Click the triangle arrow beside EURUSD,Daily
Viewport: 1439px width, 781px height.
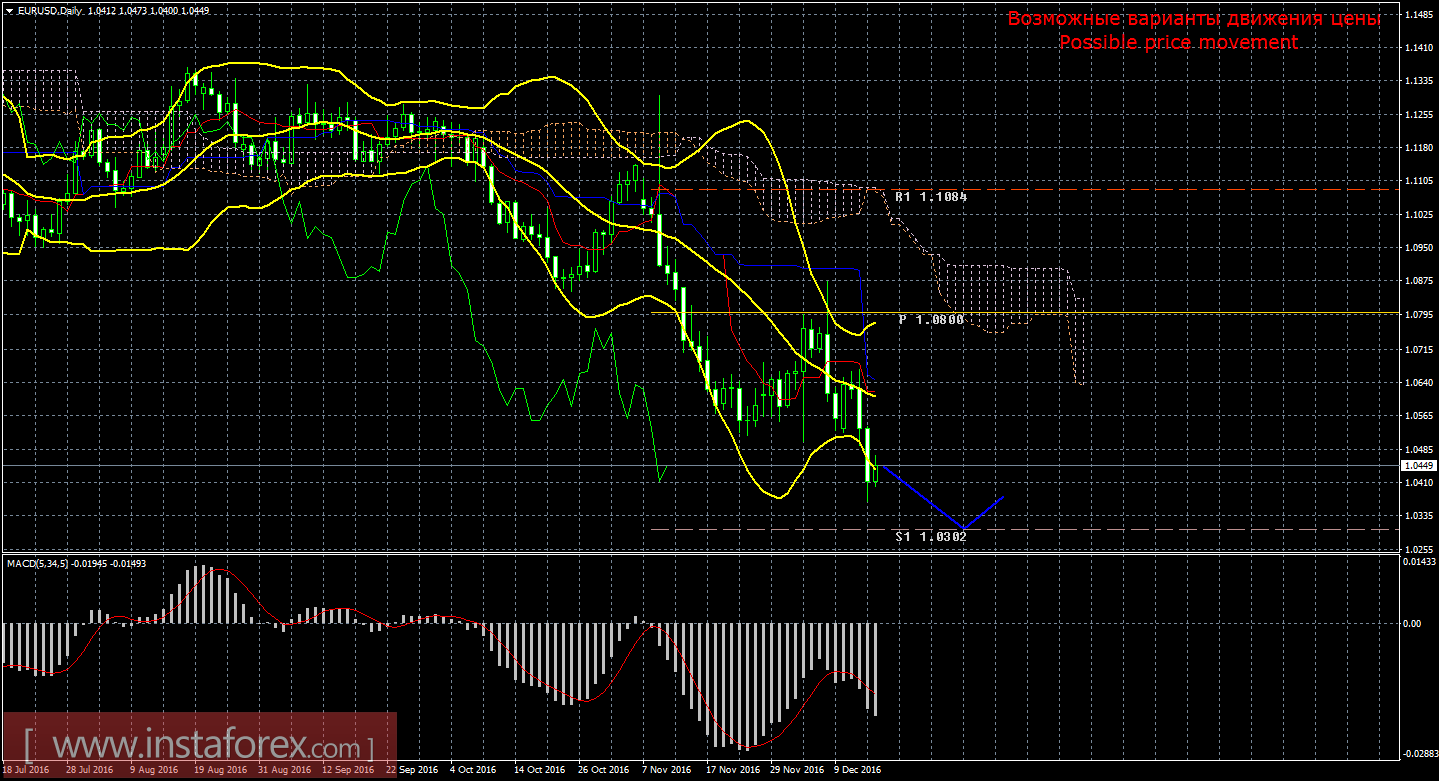click(9, 10)
